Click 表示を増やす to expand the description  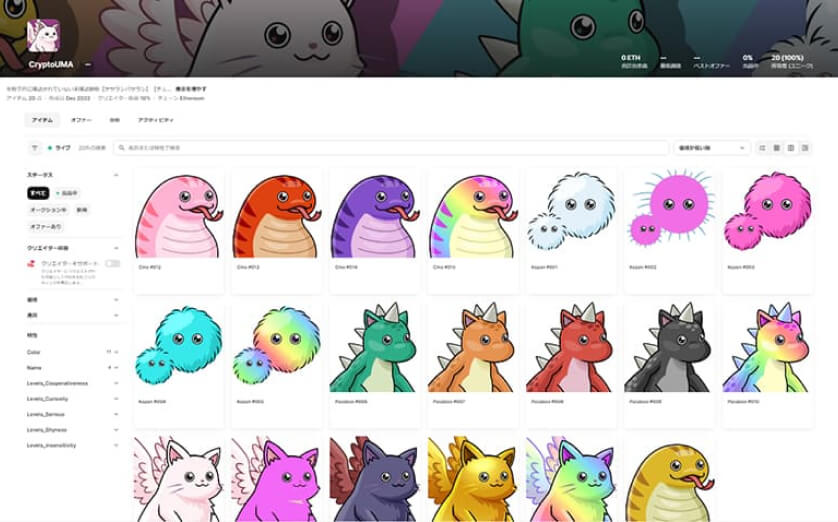191,89
